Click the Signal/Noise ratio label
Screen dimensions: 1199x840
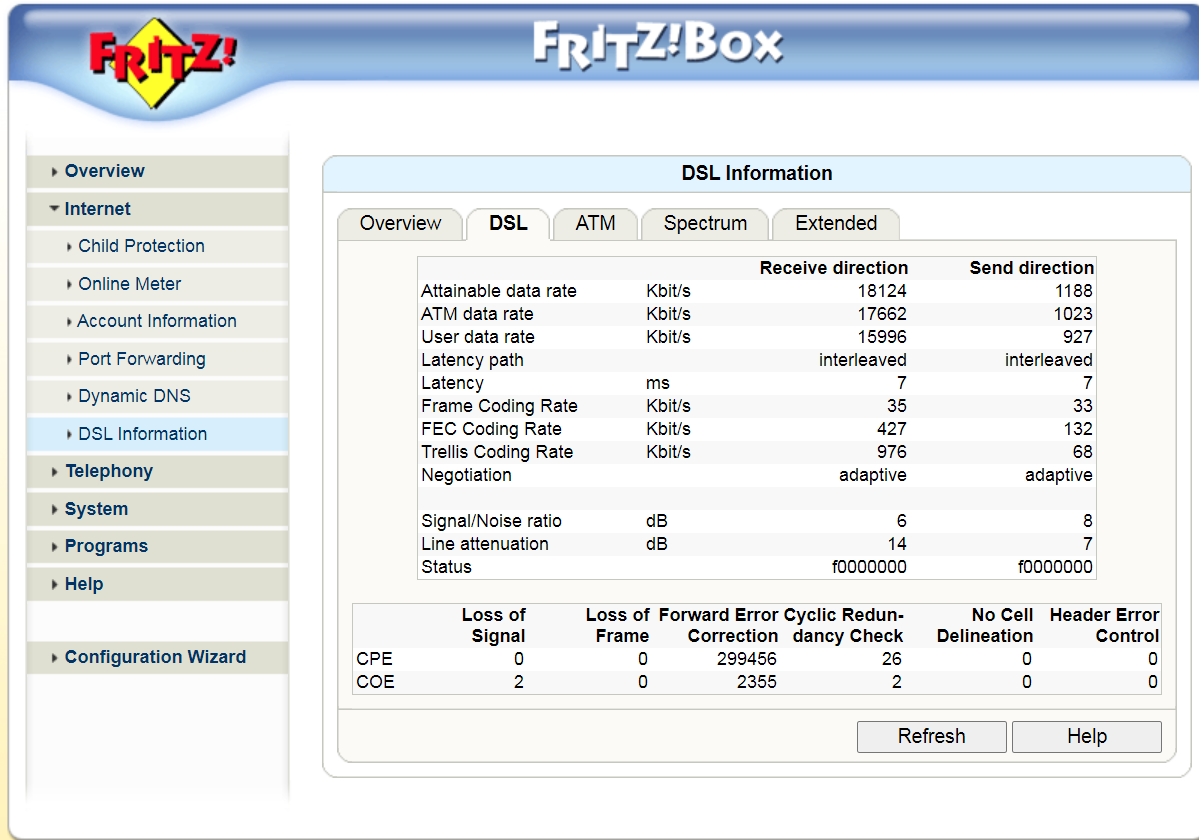pos(492,521)
